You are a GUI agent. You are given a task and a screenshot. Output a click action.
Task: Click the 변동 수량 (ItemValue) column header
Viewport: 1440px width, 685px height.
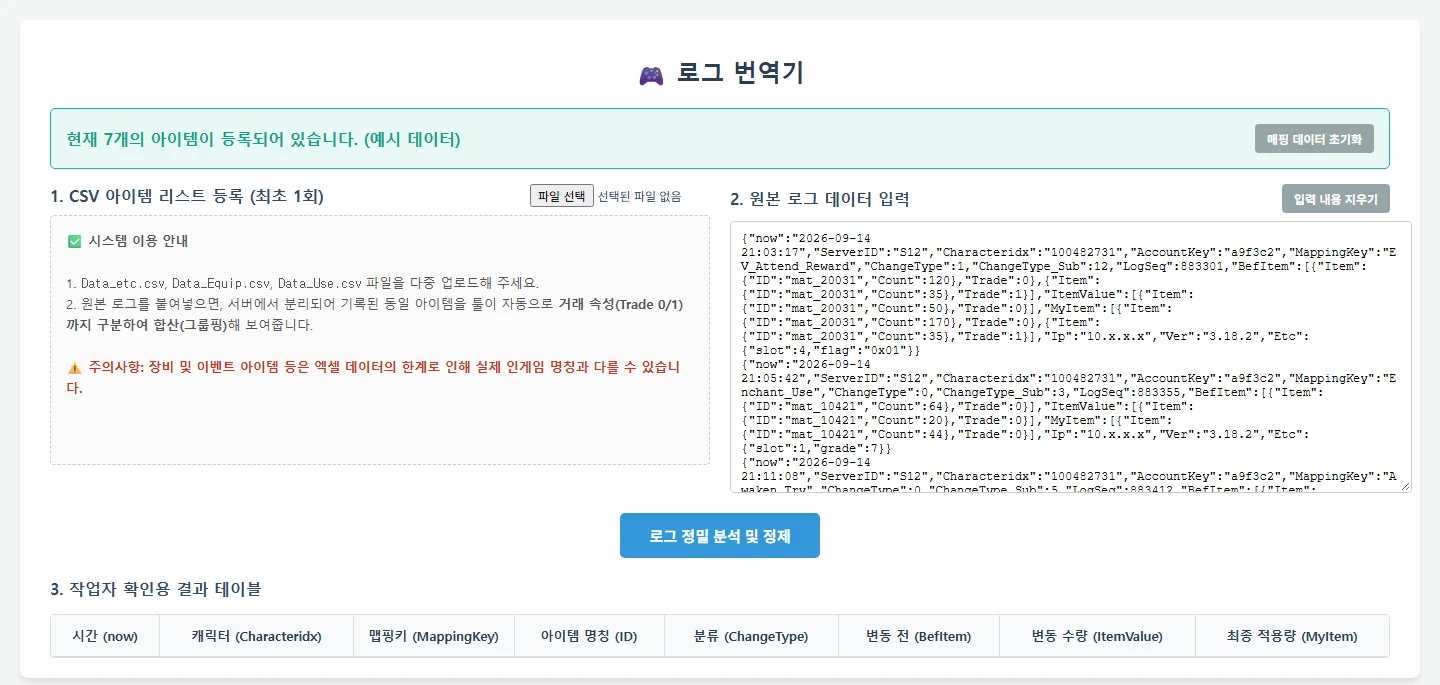tap(1097, 636)
